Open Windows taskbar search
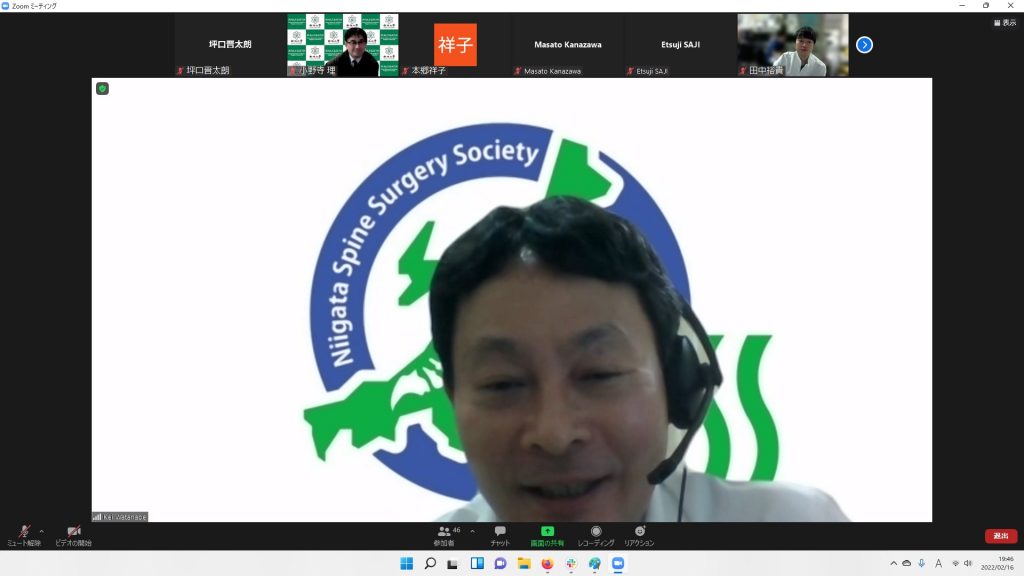The image size is (1024, 576). pyautogui.click(x=430, y=563)
